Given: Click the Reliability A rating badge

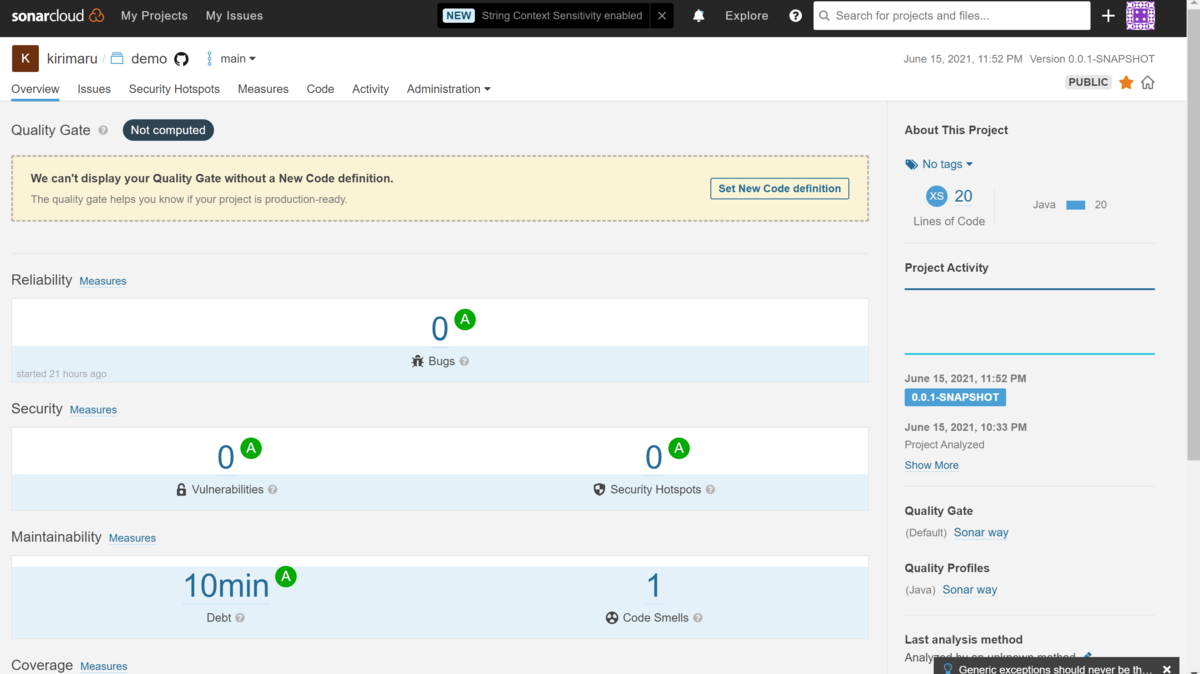Looking at the screenshot, I should click(465, 320).
